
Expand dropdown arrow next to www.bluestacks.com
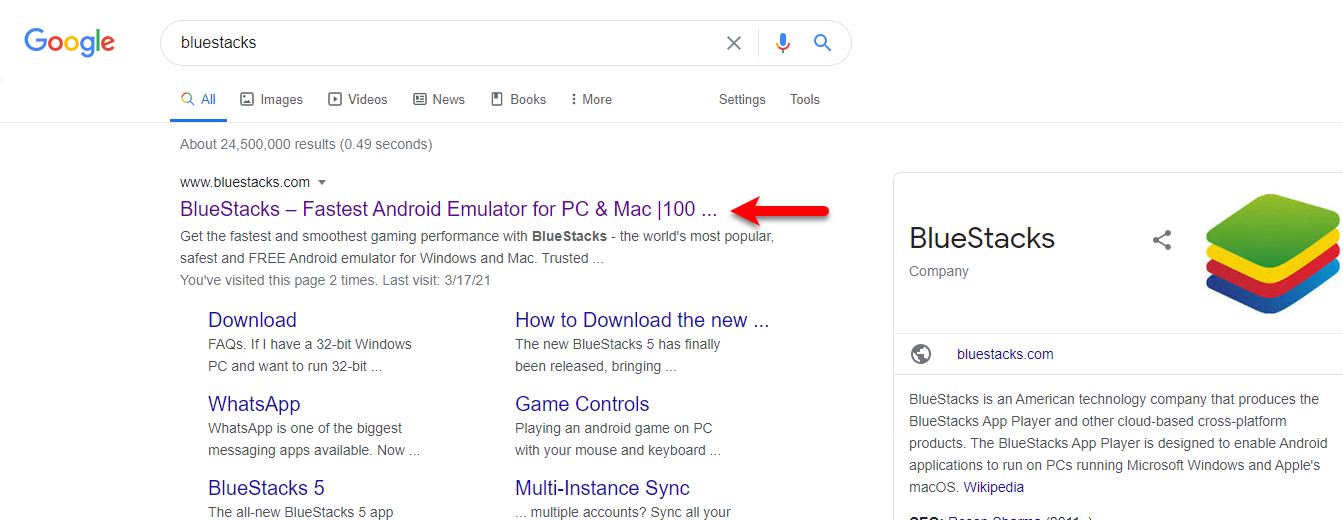coord(322,182)
